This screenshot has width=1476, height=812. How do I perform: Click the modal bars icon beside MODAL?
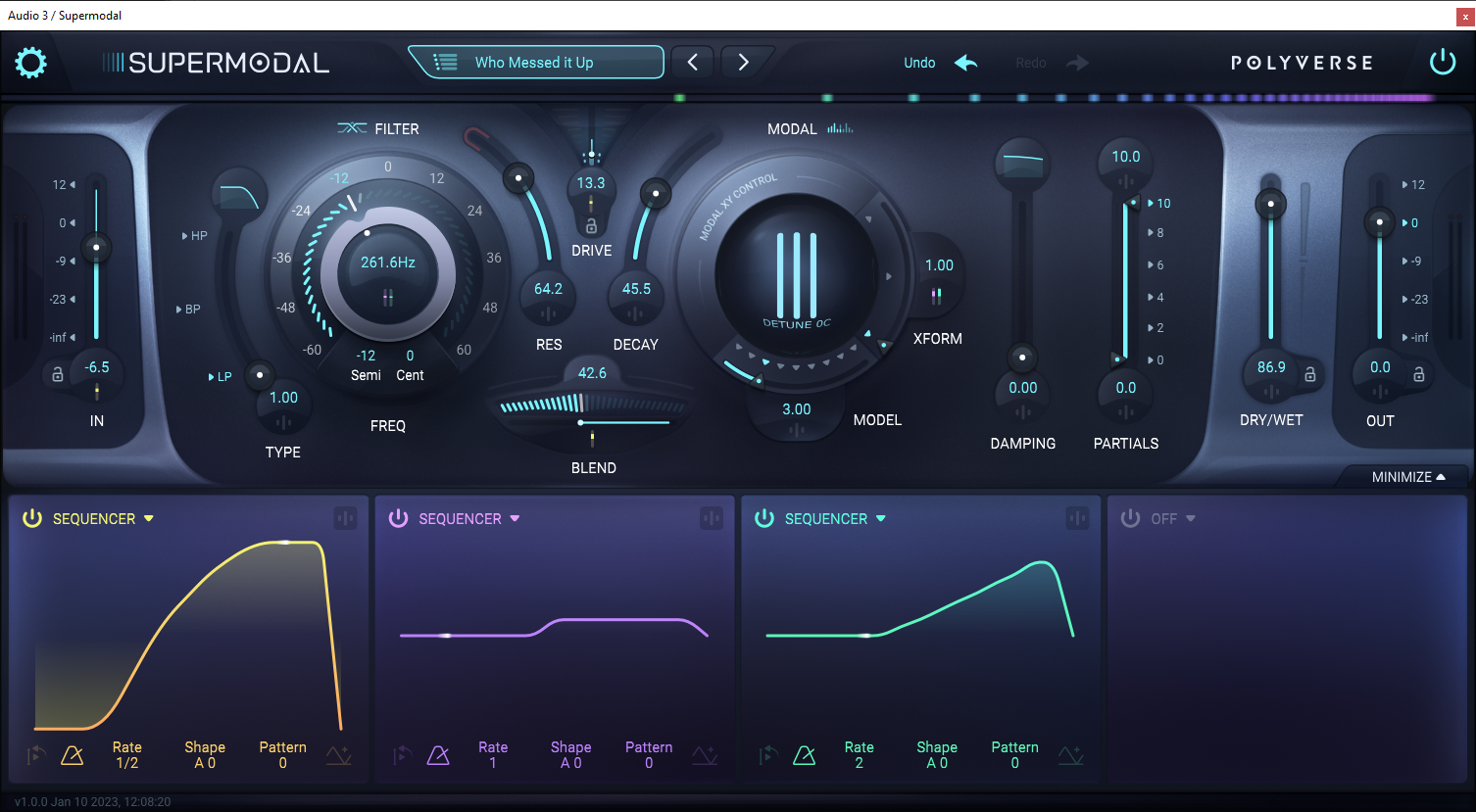click(x=840, y=128)
